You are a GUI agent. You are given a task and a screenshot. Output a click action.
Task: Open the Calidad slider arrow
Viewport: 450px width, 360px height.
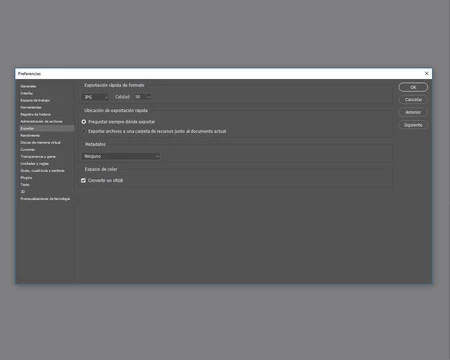pyautogui.click(x=149, y=97)
